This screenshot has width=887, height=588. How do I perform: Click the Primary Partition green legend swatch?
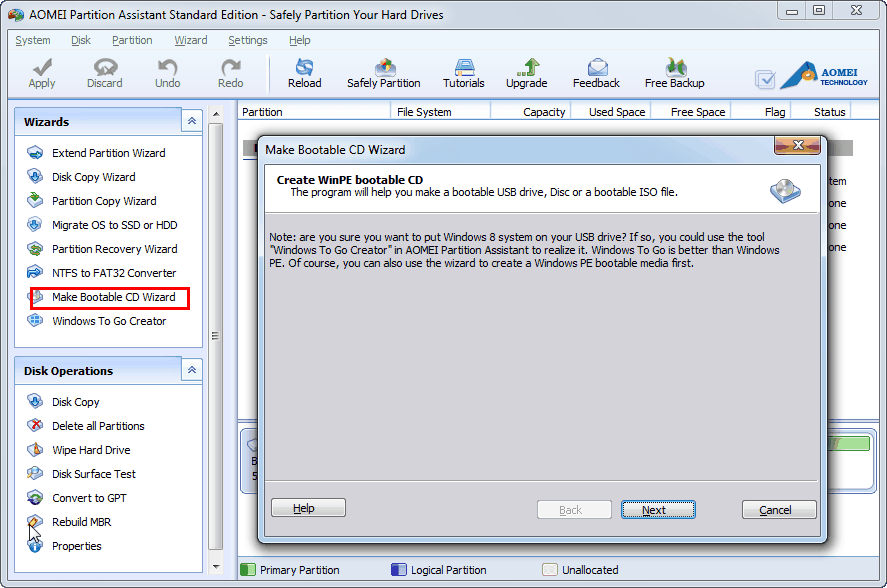click(x=248, y=569)
